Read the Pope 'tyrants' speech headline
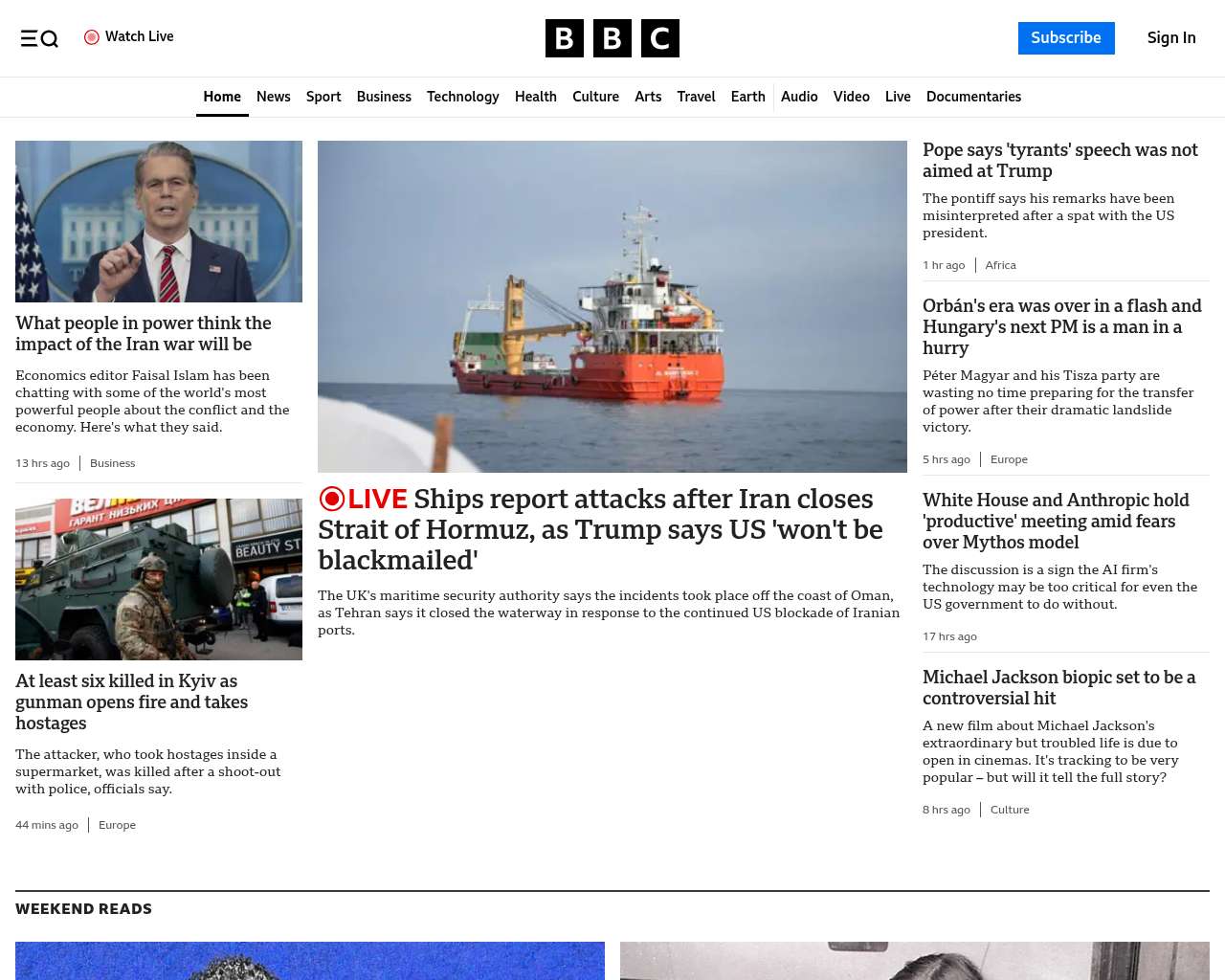The width and height of the screenshot is (1225, 980). [1059, 160]
